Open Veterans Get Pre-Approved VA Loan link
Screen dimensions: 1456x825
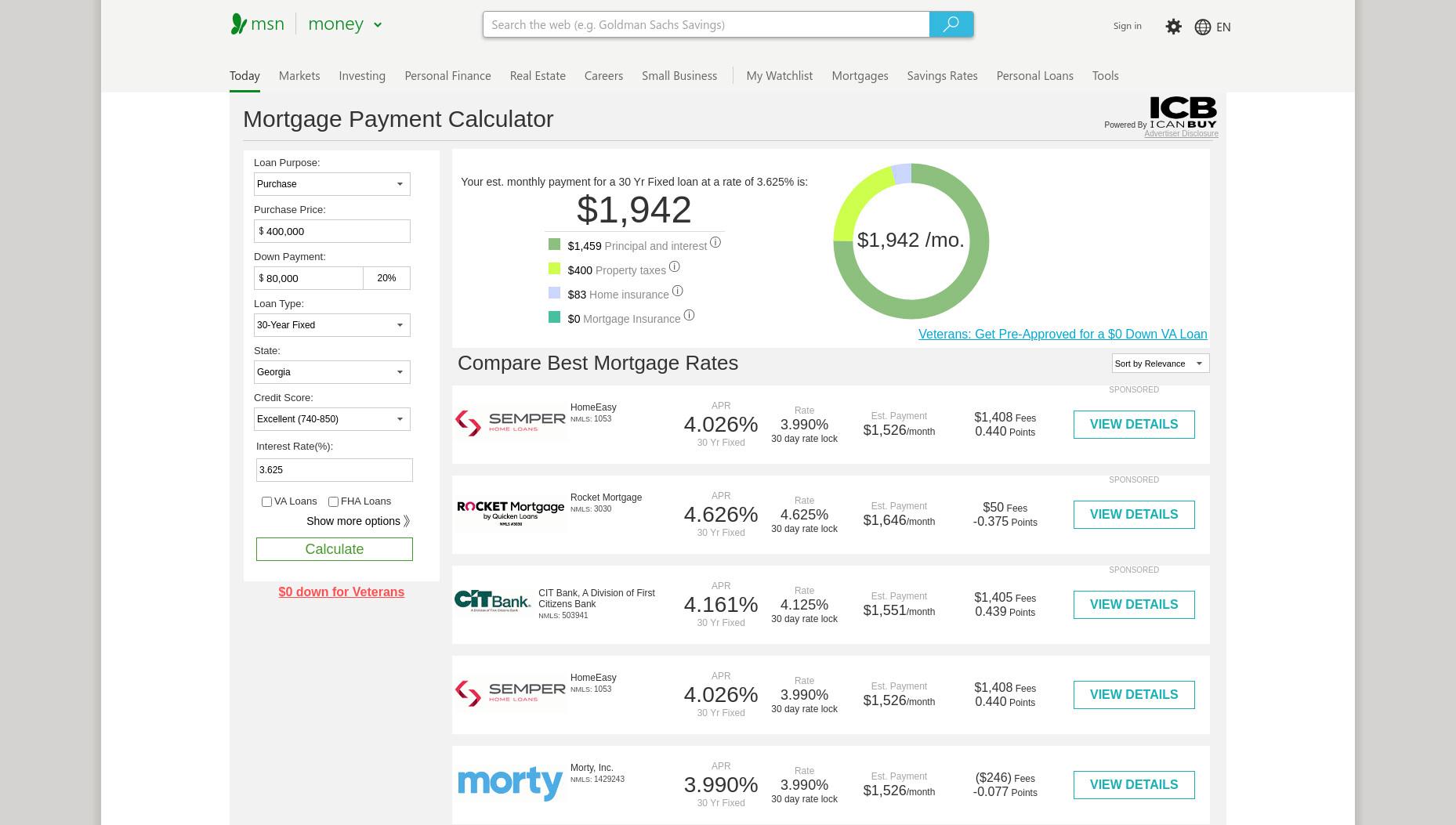[x=1063, y=335]
